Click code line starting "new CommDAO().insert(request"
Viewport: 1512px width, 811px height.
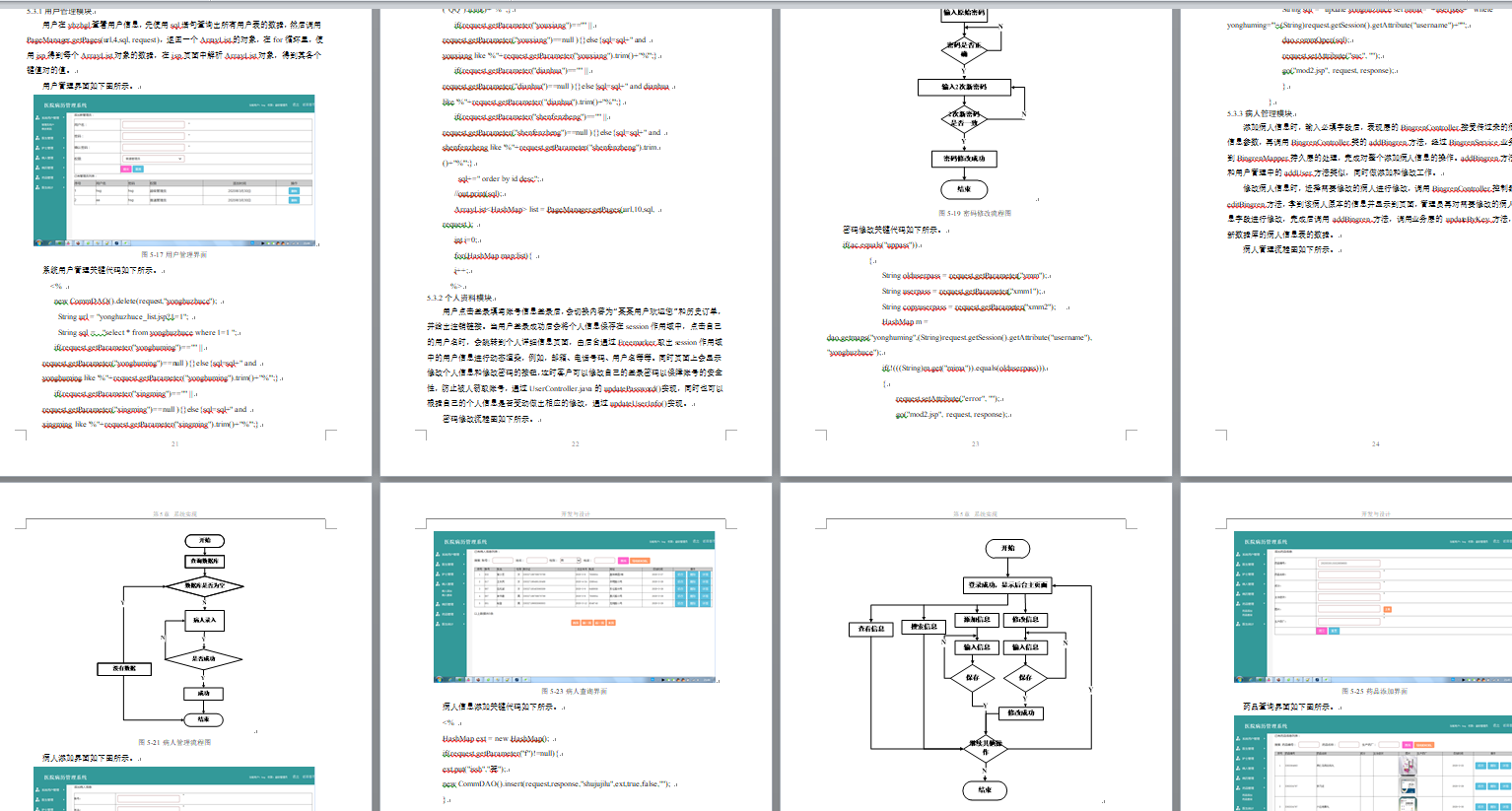557,784
